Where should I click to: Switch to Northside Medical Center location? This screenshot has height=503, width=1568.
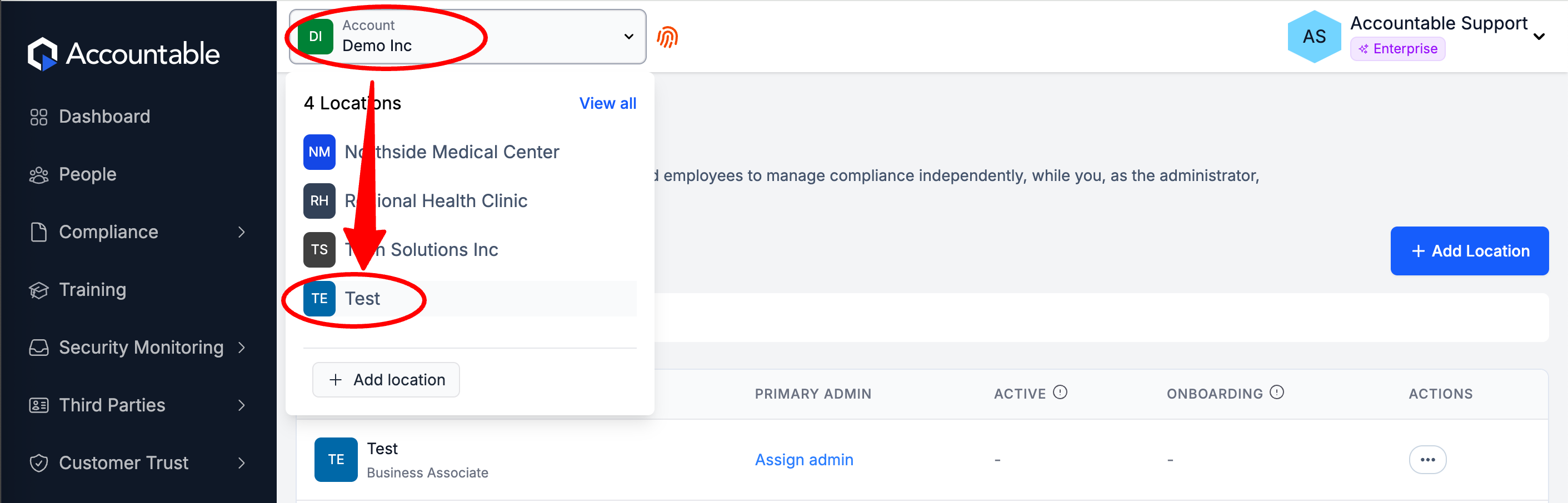coord(470,152)
